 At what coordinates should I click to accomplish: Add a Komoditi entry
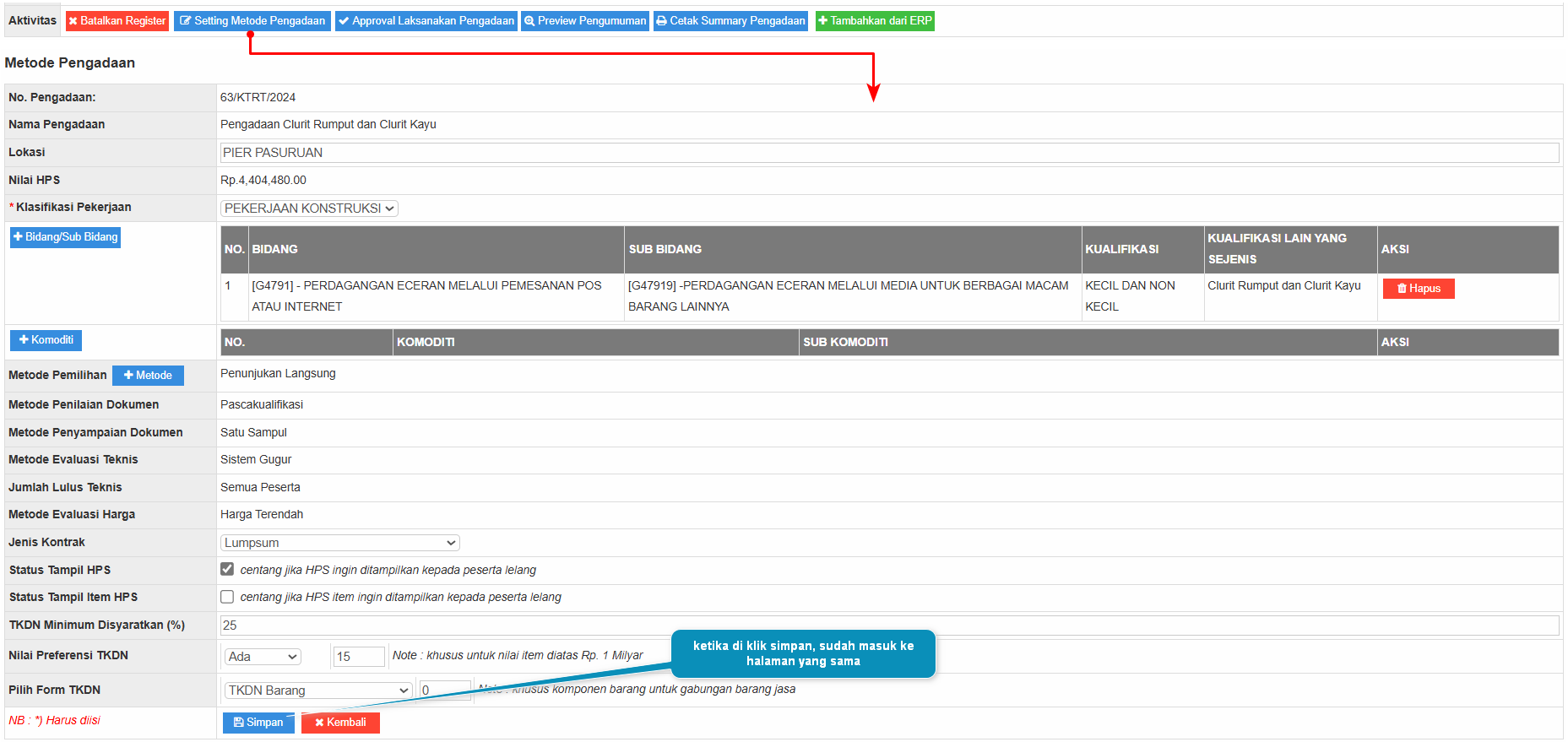(46, 340)
